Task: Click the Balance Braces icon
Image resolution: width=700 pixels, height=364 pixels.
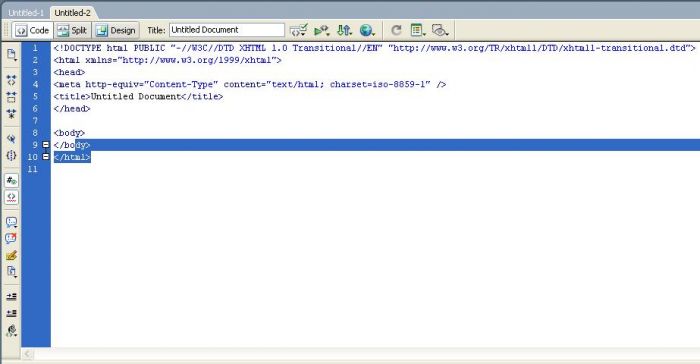Action: click(x=12, y=155)
